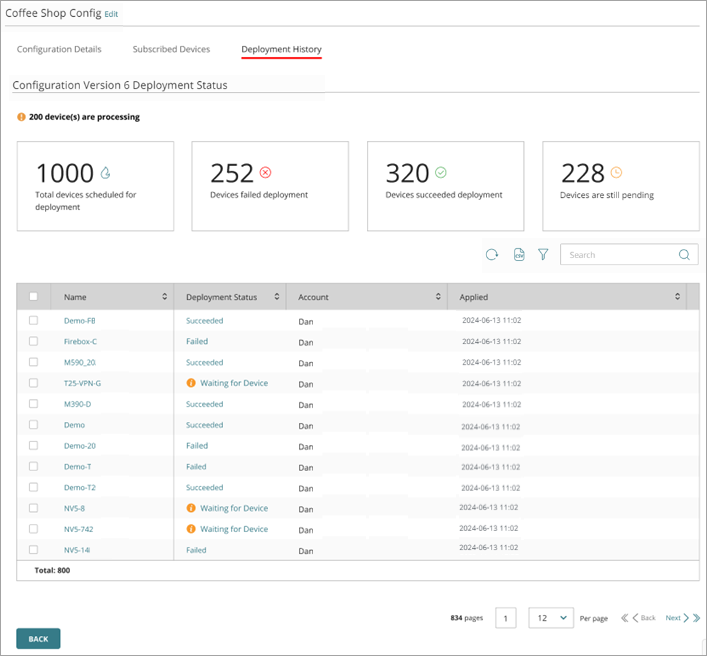The height and width of the screenshot is (656, 707).
Task: Export the device list with the CSV icon
Action: tap(519, 255)
